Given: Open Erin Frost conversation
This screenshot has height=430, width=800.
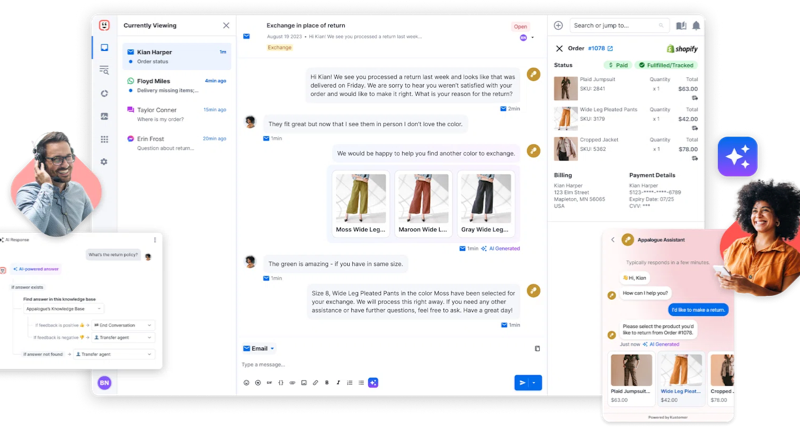Looking at the screenshot, I should pyautogui.click(x=177, y=143).
